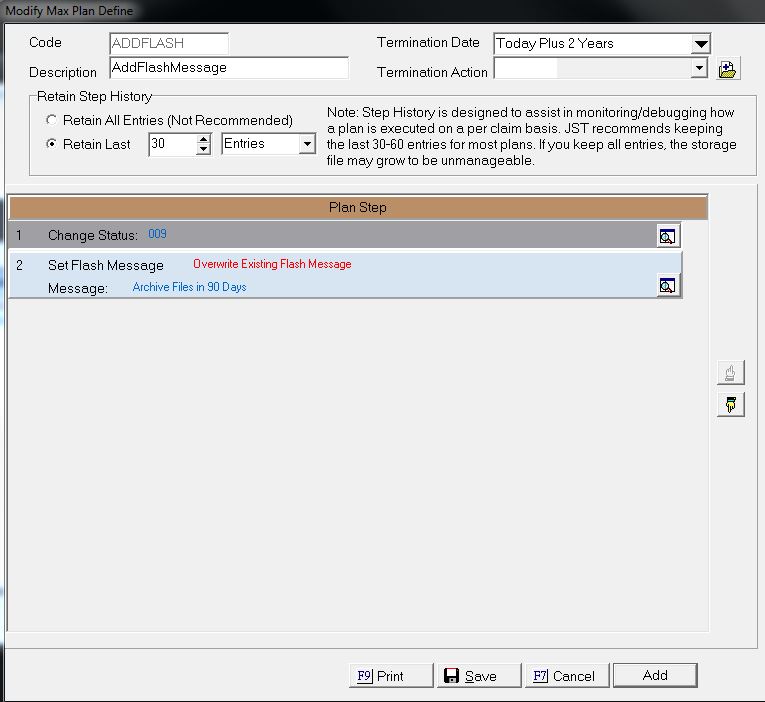The width and height of the screenshot is (765, 702).
Task: Open the Entries unit dropdown
Action: (x=307, y=144)
